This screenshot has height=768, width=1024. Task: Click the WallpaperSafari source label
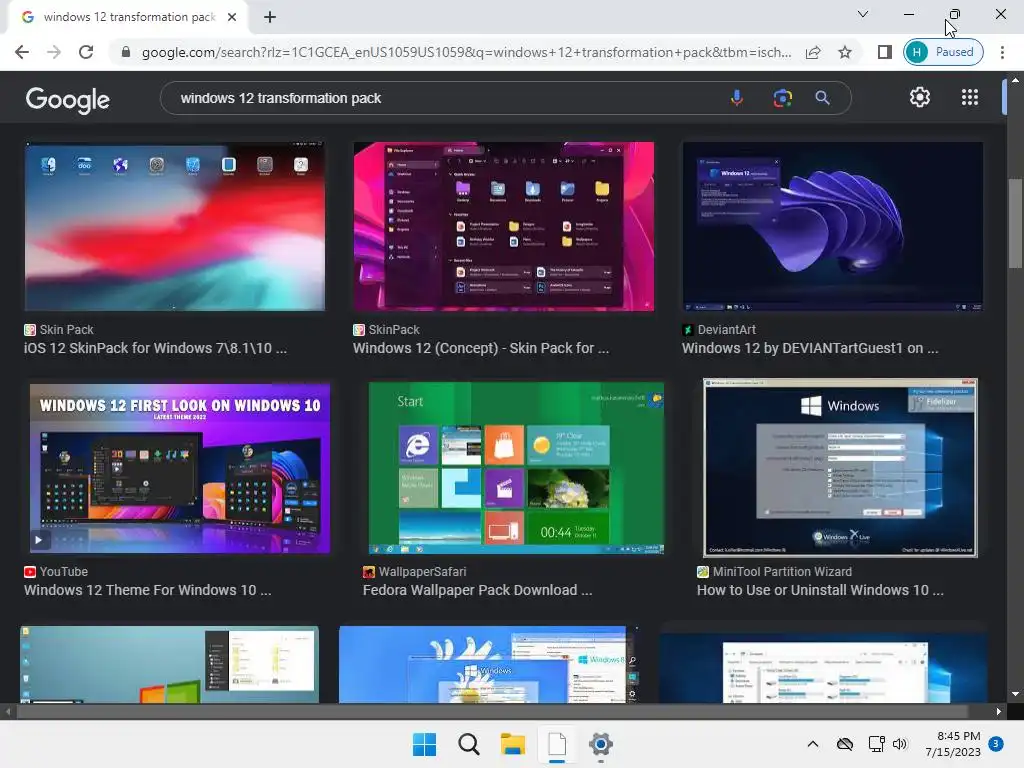tap(423, 572)
